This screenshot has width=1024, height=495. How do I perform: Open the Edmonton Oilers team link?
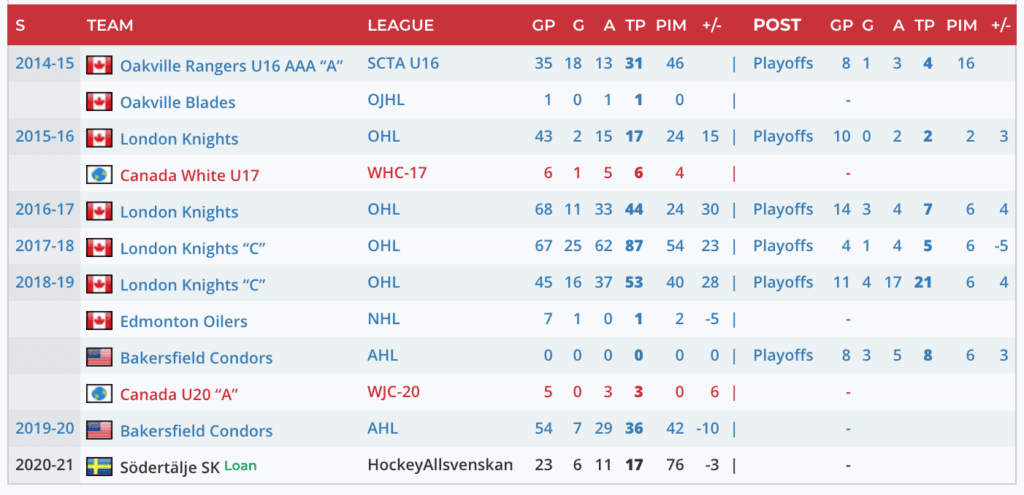coord(183,321)
